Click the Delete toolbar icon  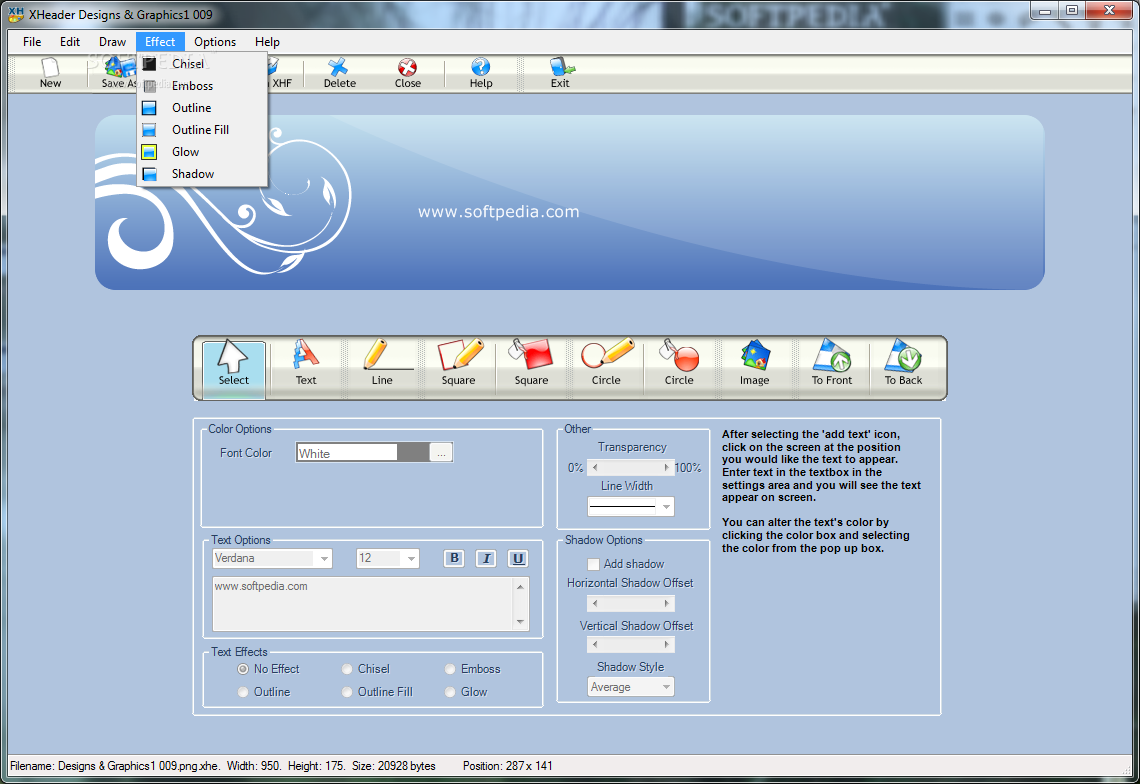pyautogui.click(x=339, y=72)
